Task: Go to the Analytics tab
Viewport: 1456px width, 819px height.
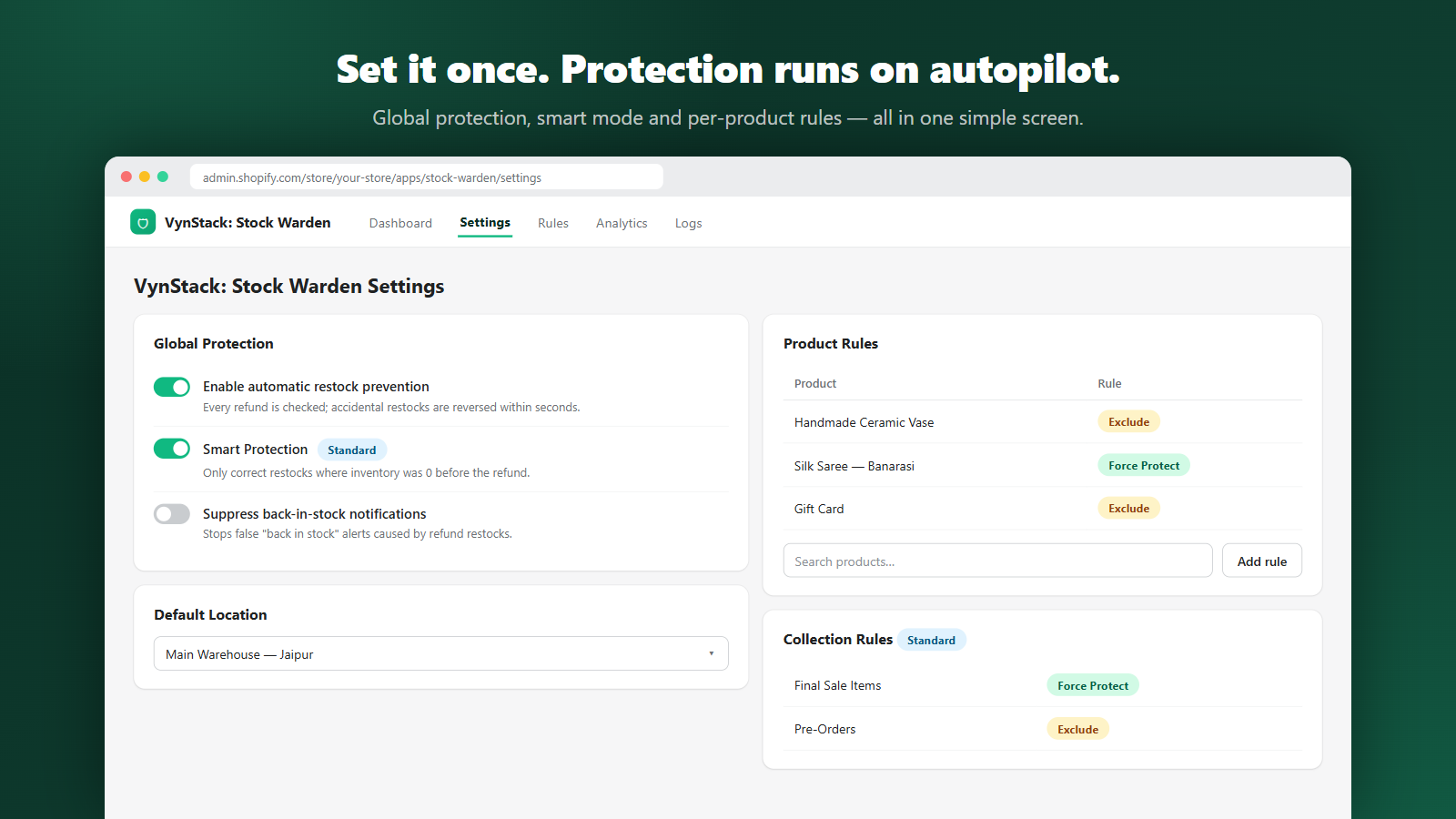Action: tap(622, 223)
